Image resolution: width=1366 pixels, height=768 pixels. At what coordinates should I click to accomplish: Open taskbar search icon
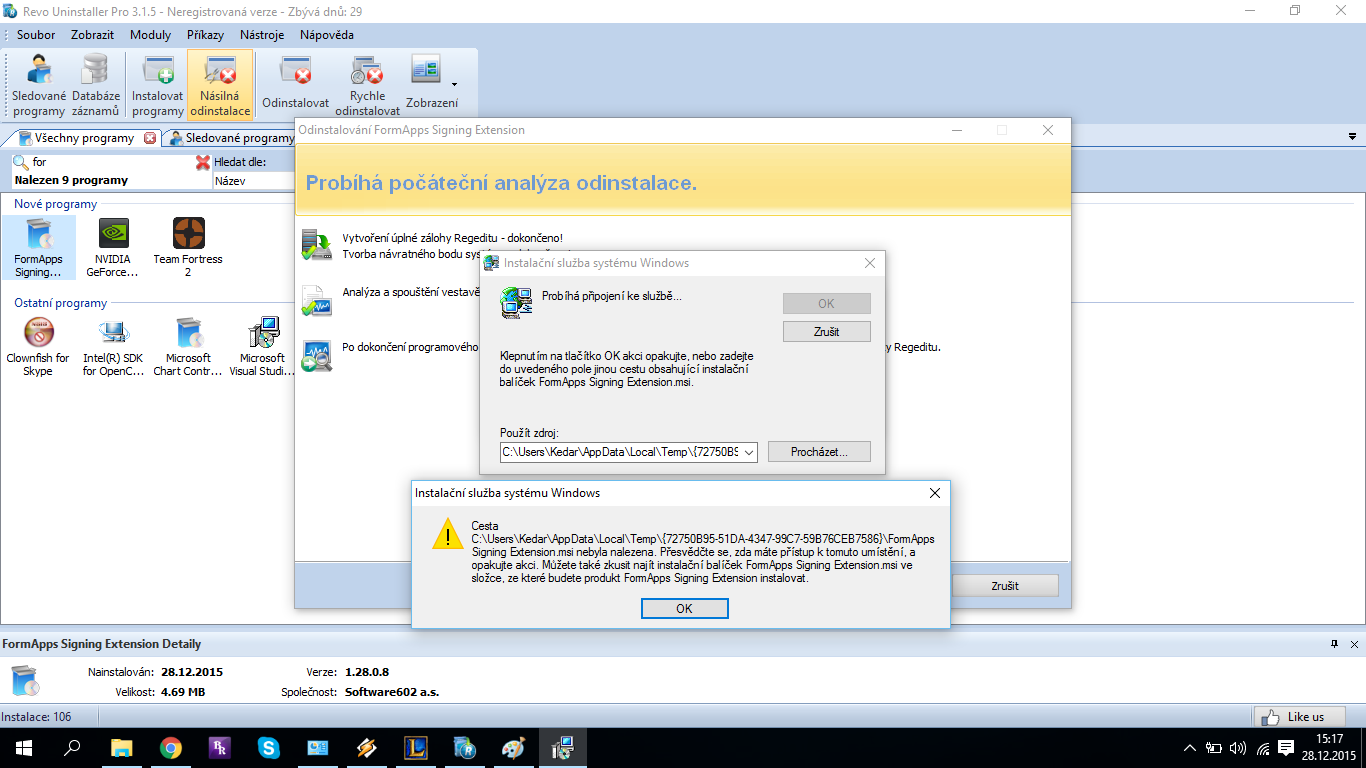pyautogui.click(x=72, y=747)
